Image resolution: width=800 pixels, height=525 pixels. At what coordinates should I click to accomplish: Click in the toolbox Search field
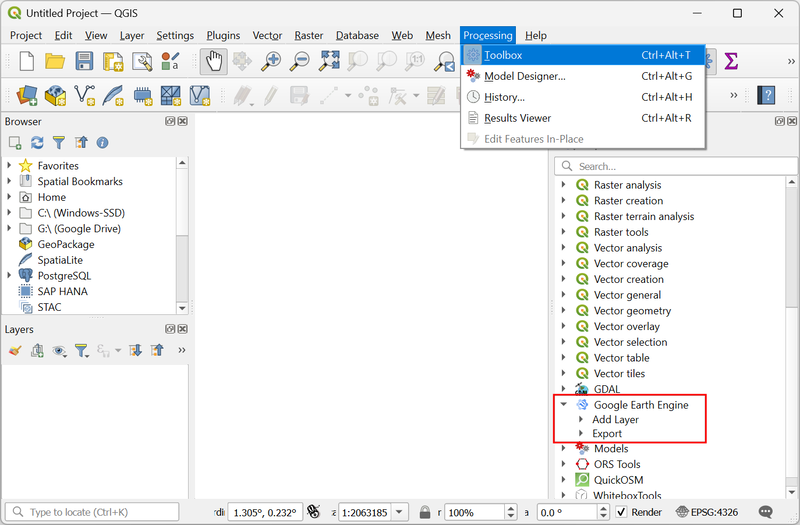click(x=677, y=166)
